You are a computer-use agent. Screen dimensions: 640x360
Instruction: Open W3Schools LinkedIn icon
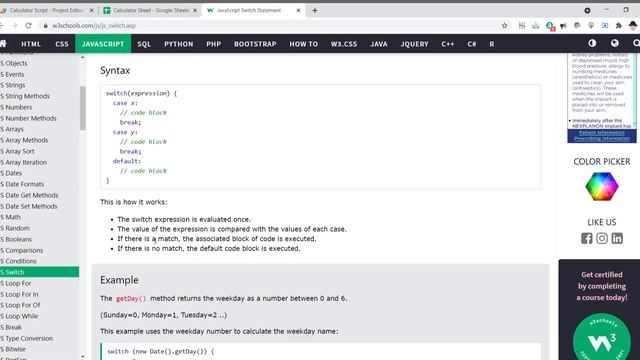click(617, 238)
